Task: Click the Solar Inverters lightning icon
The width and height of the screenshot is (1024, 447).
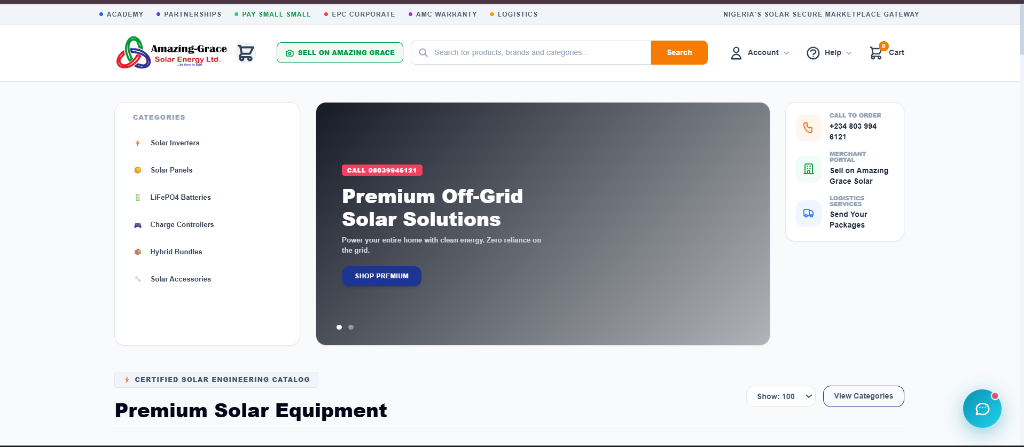Action: coord(137,143)
